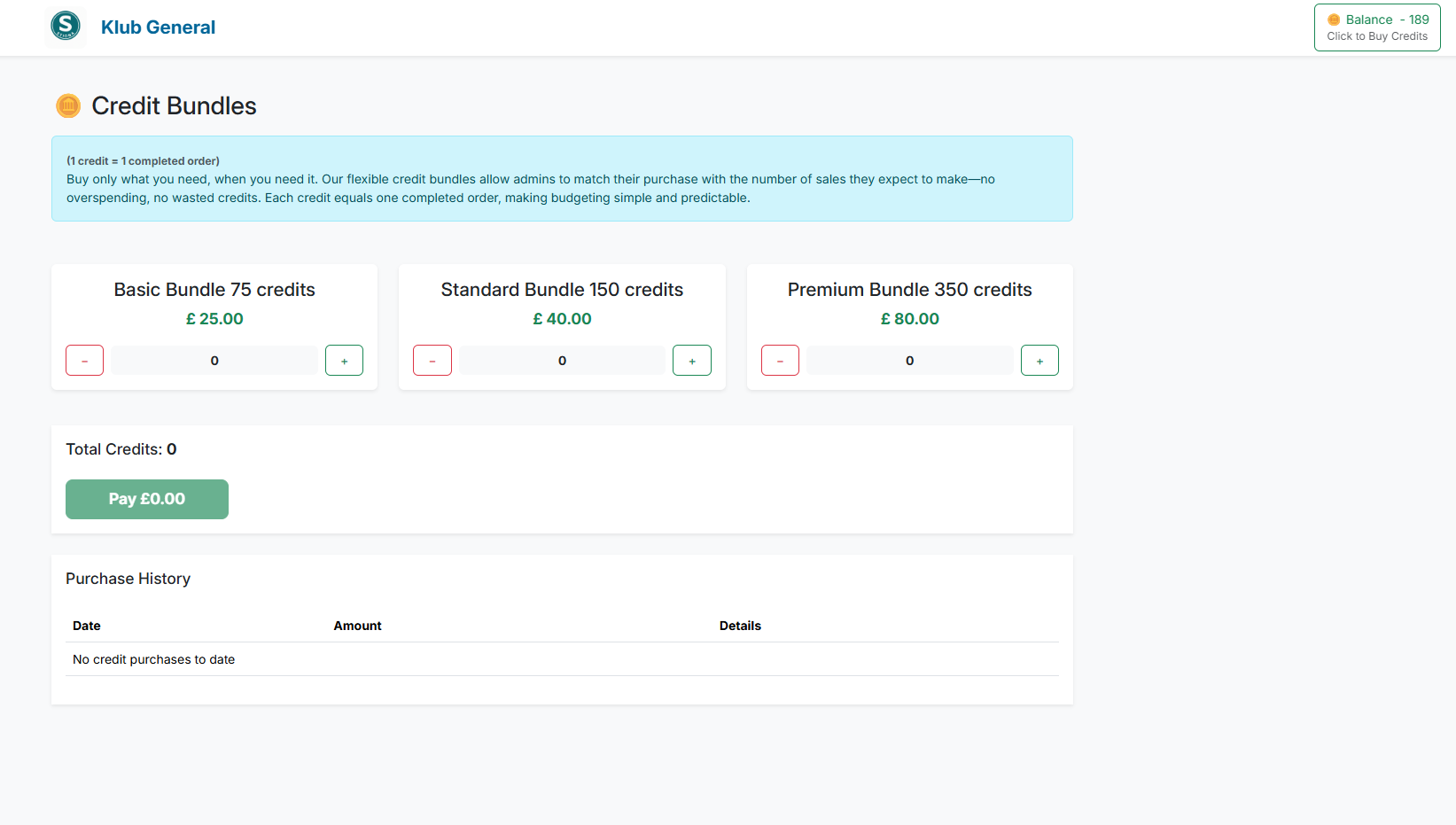Click the Premium Bundle quantity field
The width and height of the screenshot is (1456, 825).
click(909, 360)
